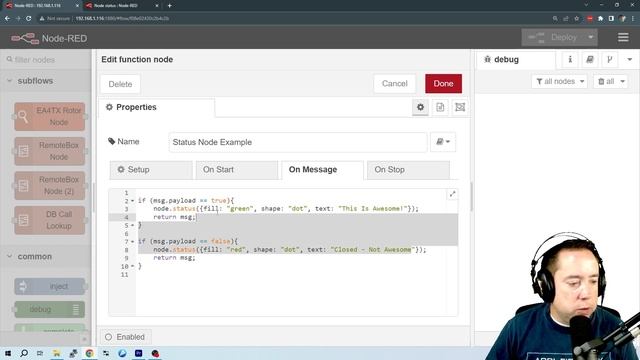
Task: Switch to the Setup tab
Action: tap(151, 170)
